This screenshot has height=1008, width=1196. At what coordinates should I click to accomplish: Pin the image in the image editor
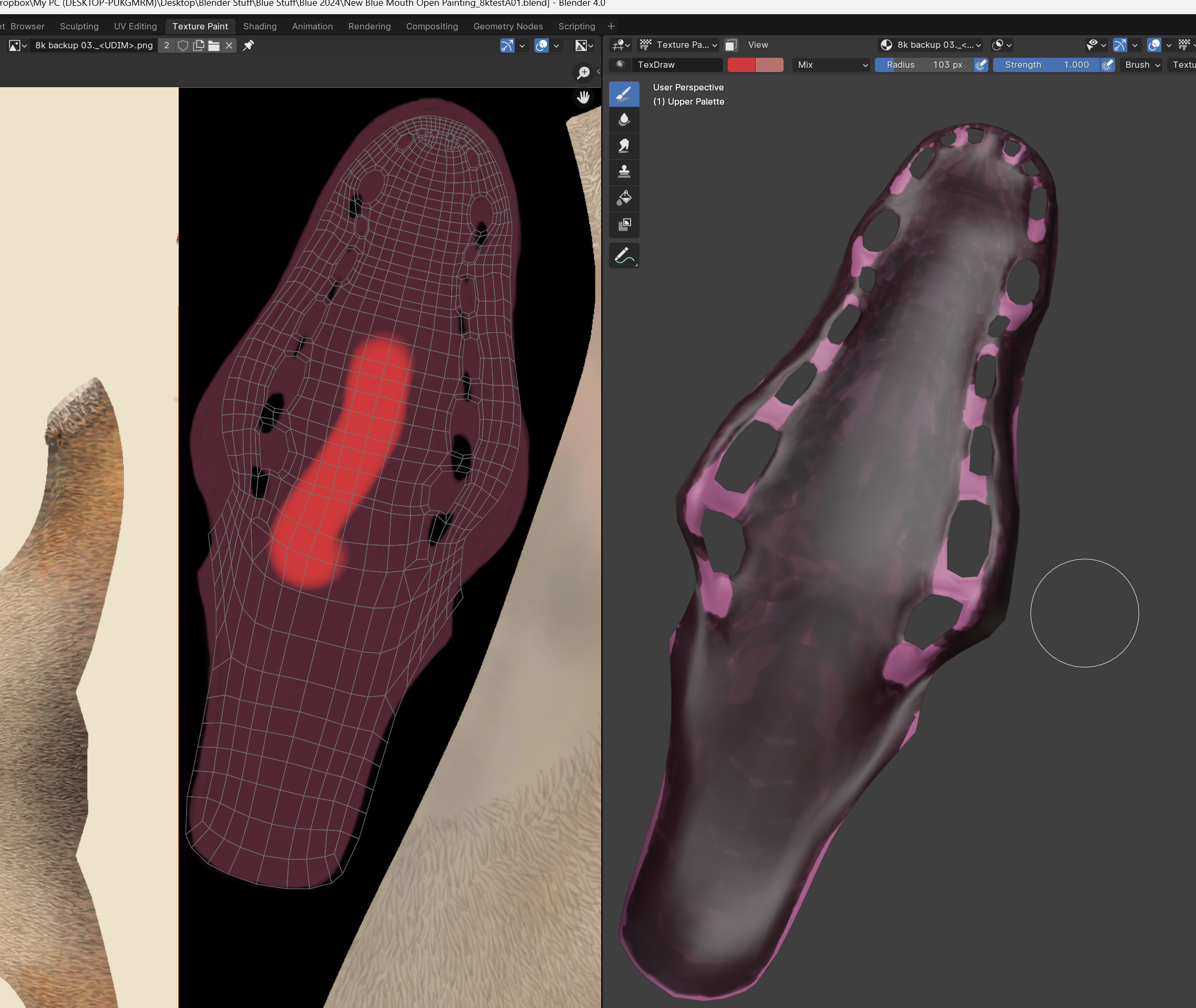coord(249,46)
